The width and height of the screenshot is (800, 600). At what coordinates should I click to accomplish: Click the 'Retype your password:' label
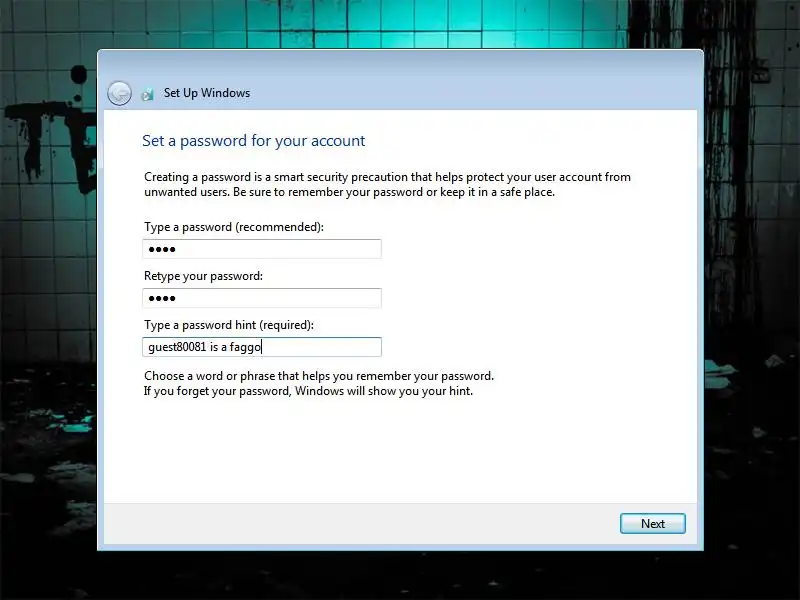click(x=203, y=276)
